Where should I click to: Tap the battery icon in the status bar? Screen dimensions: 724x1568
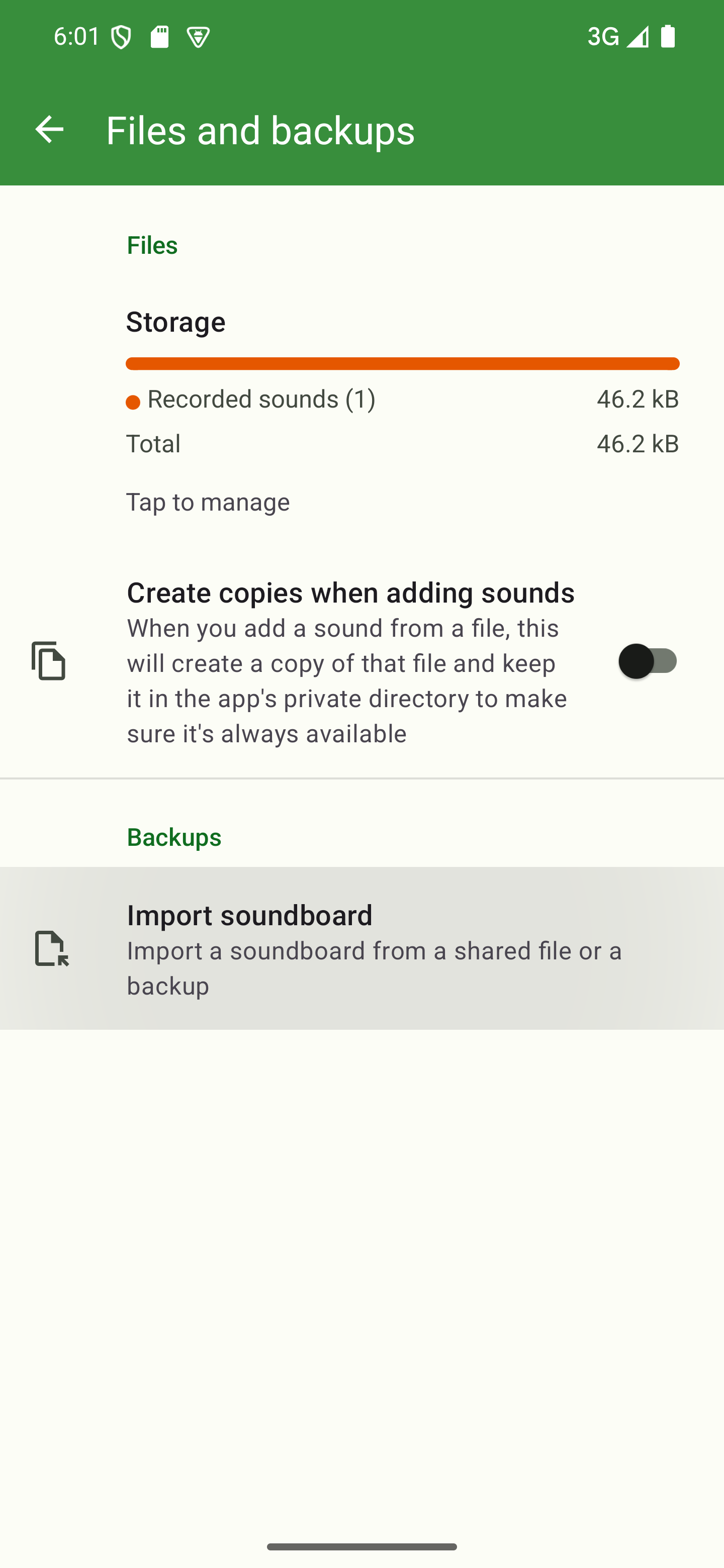point(668,37)
